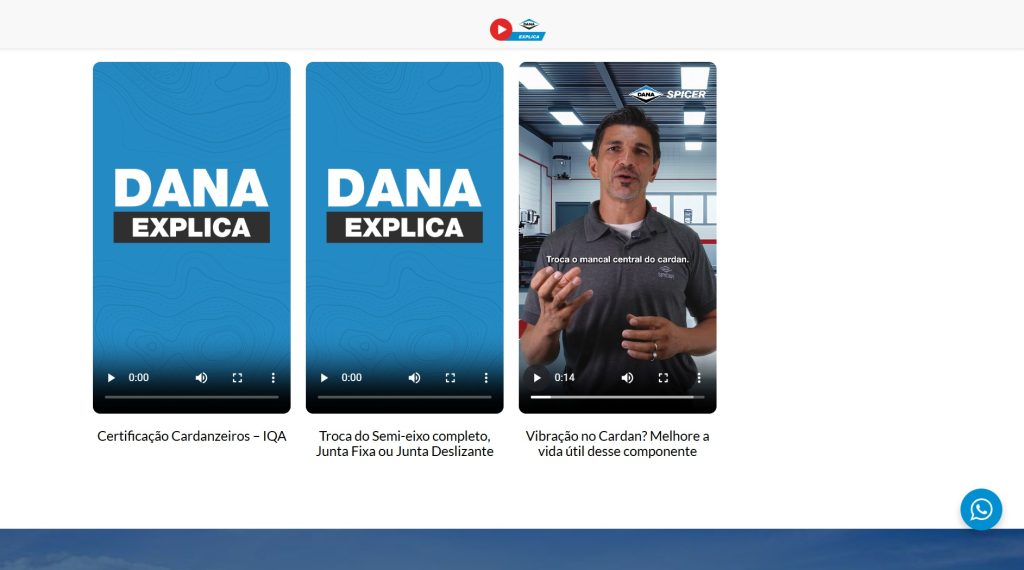Screen dimensions: 1024x570
Task: Open more options on Vibração no Cardan video
Action: pos(699,377)
